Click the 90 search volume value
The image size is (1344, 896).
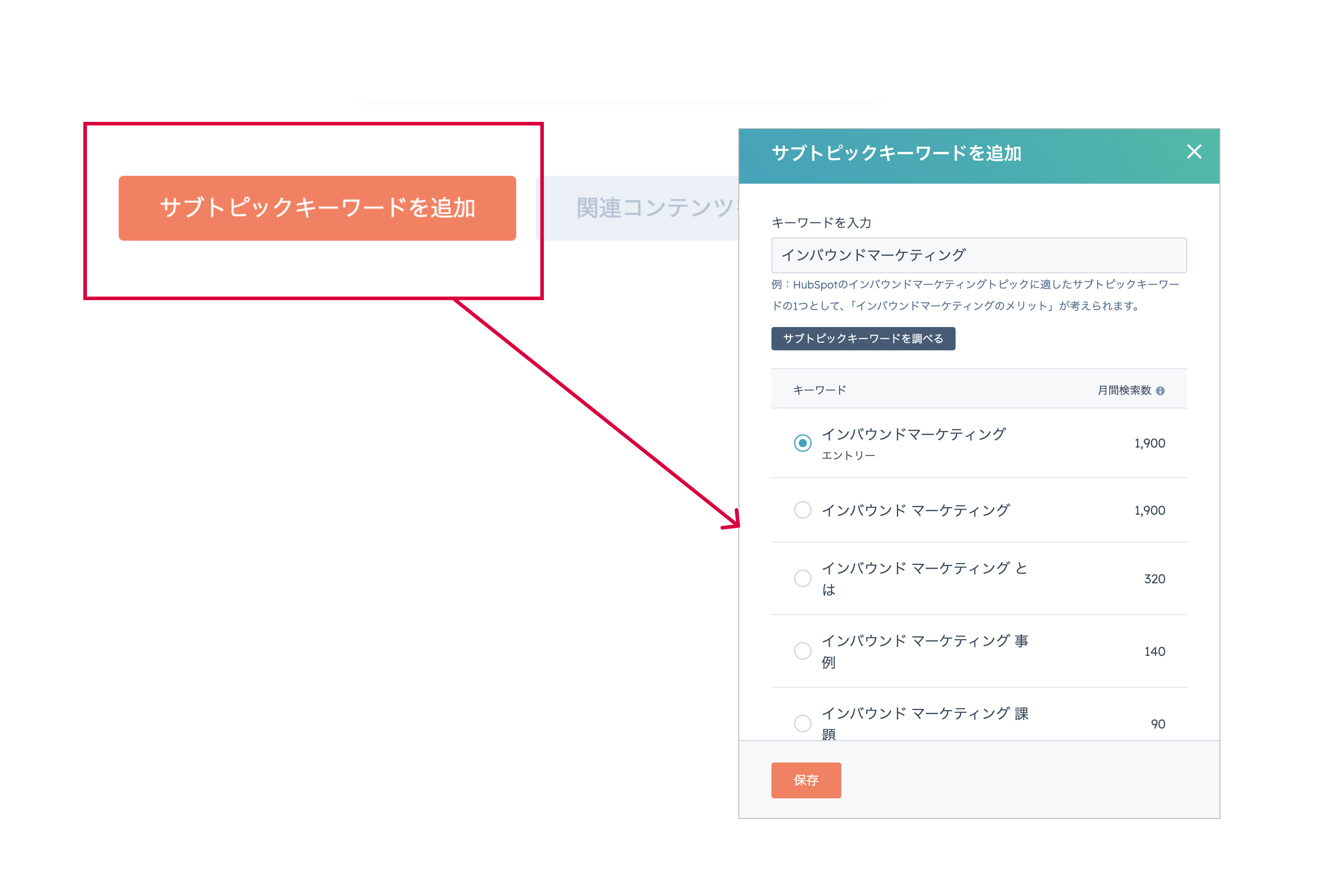[1157, 724]
